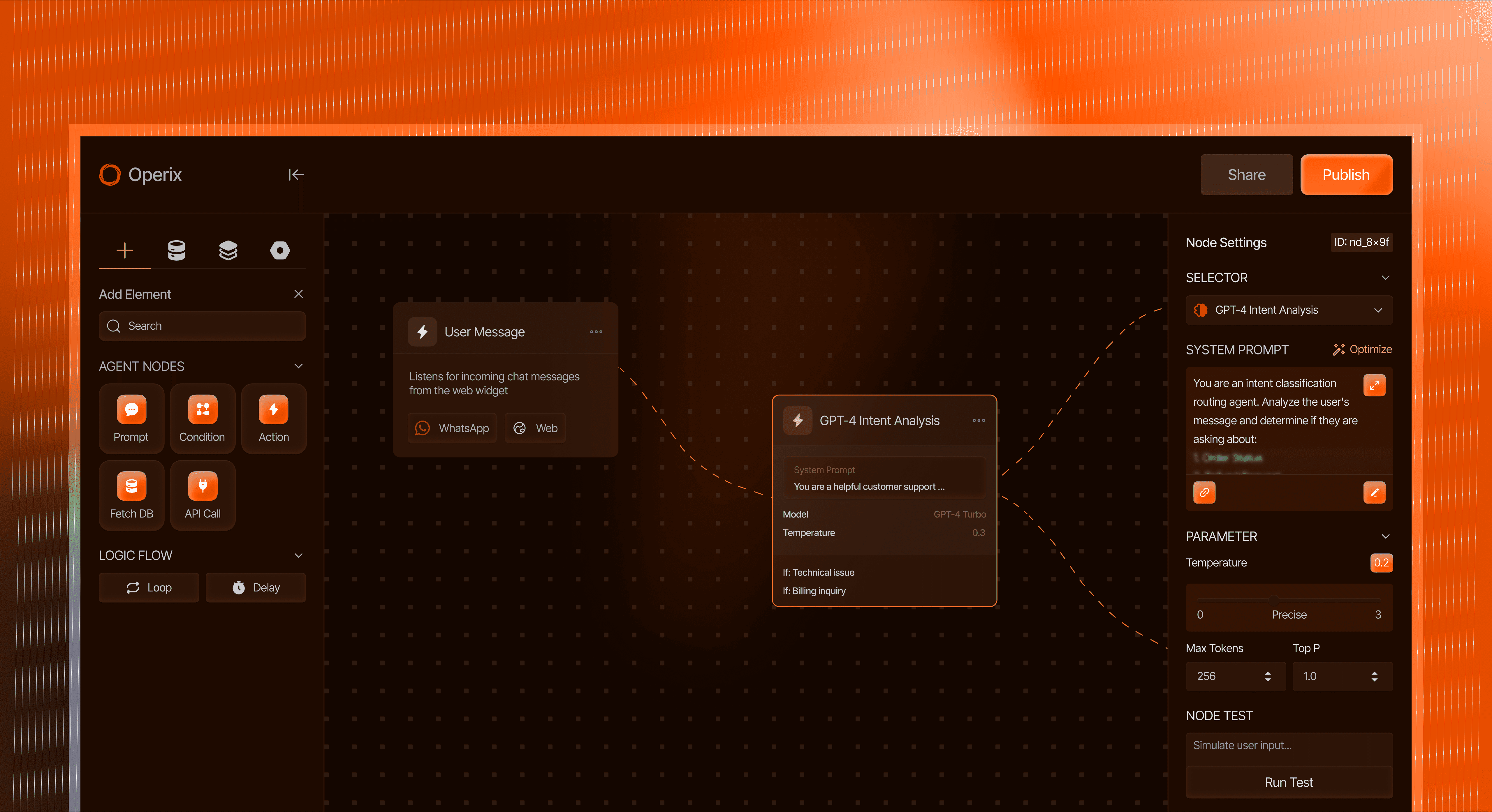Add a Loop element
Screen dimensions: 1492x812
[x=149, y=588]
